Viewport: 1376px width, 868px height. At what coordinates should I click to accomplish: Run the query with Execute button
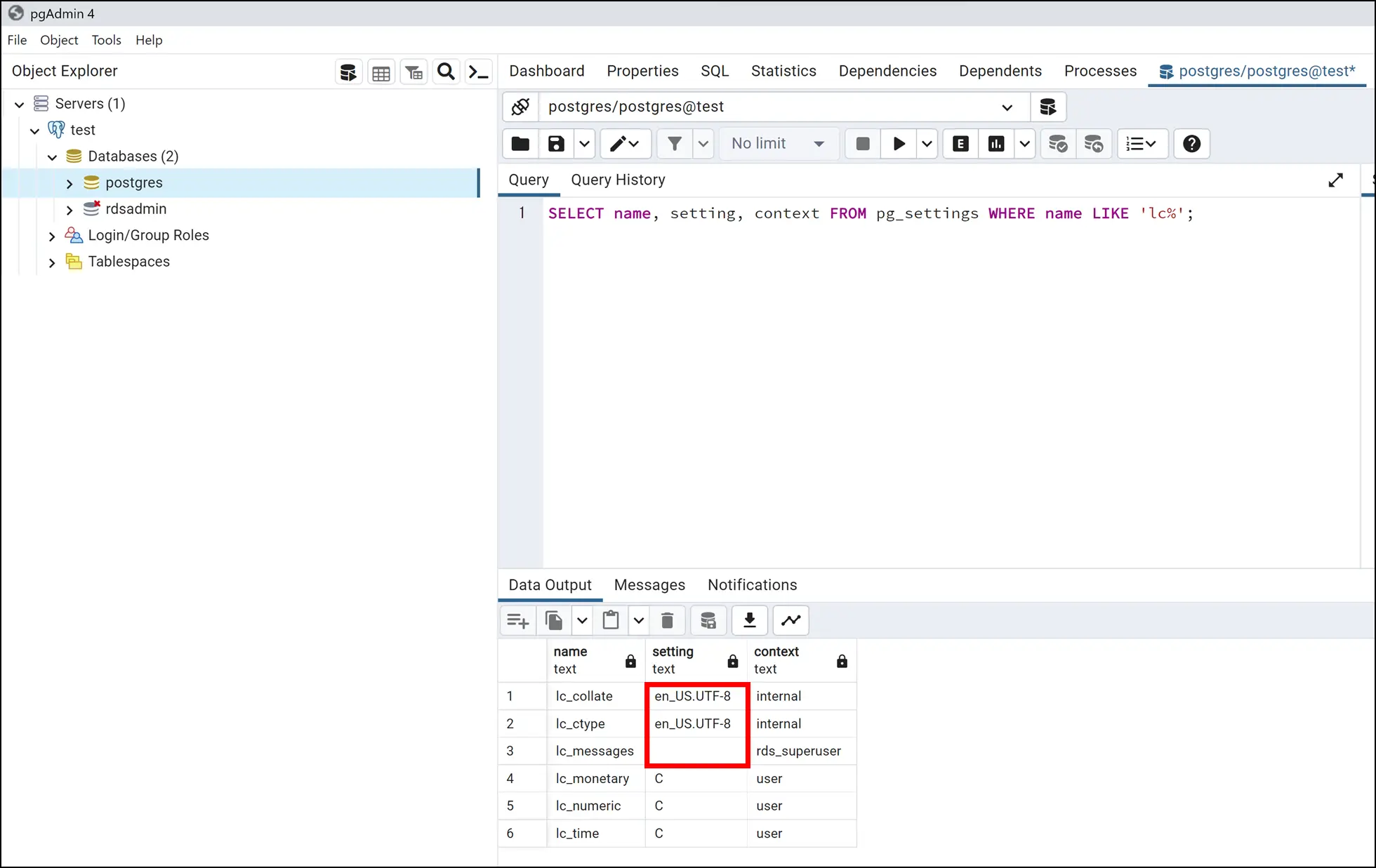click(899, 144)
